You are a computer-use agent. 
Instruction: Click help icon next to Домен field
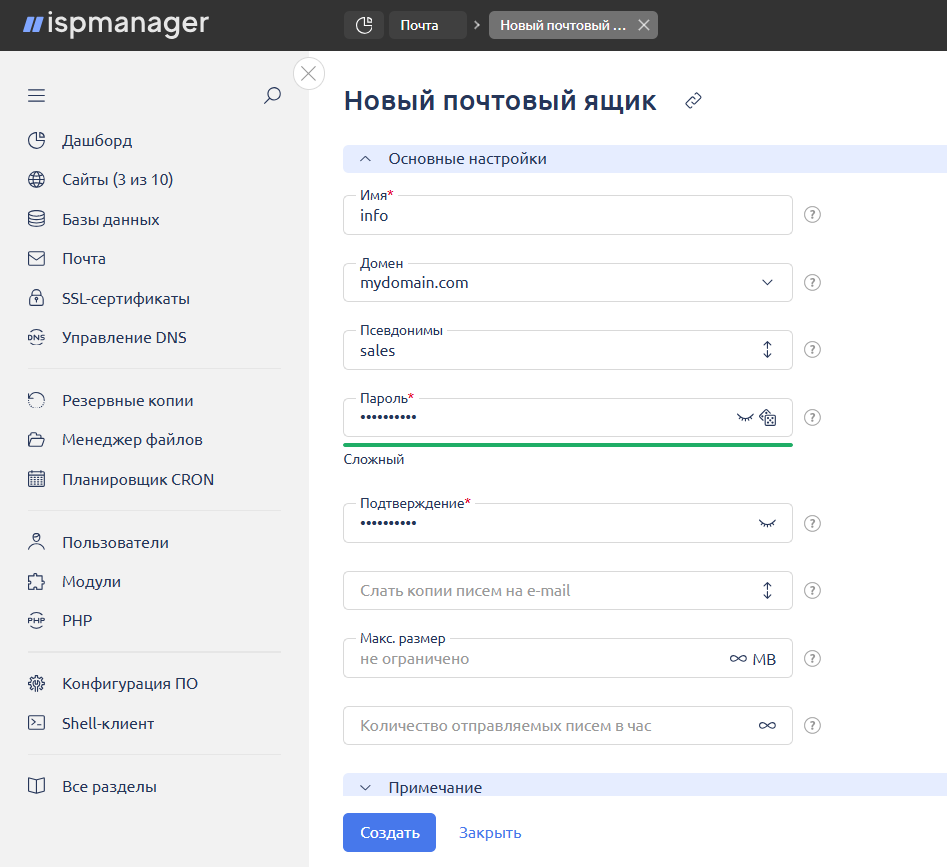[x=813, y=283]
